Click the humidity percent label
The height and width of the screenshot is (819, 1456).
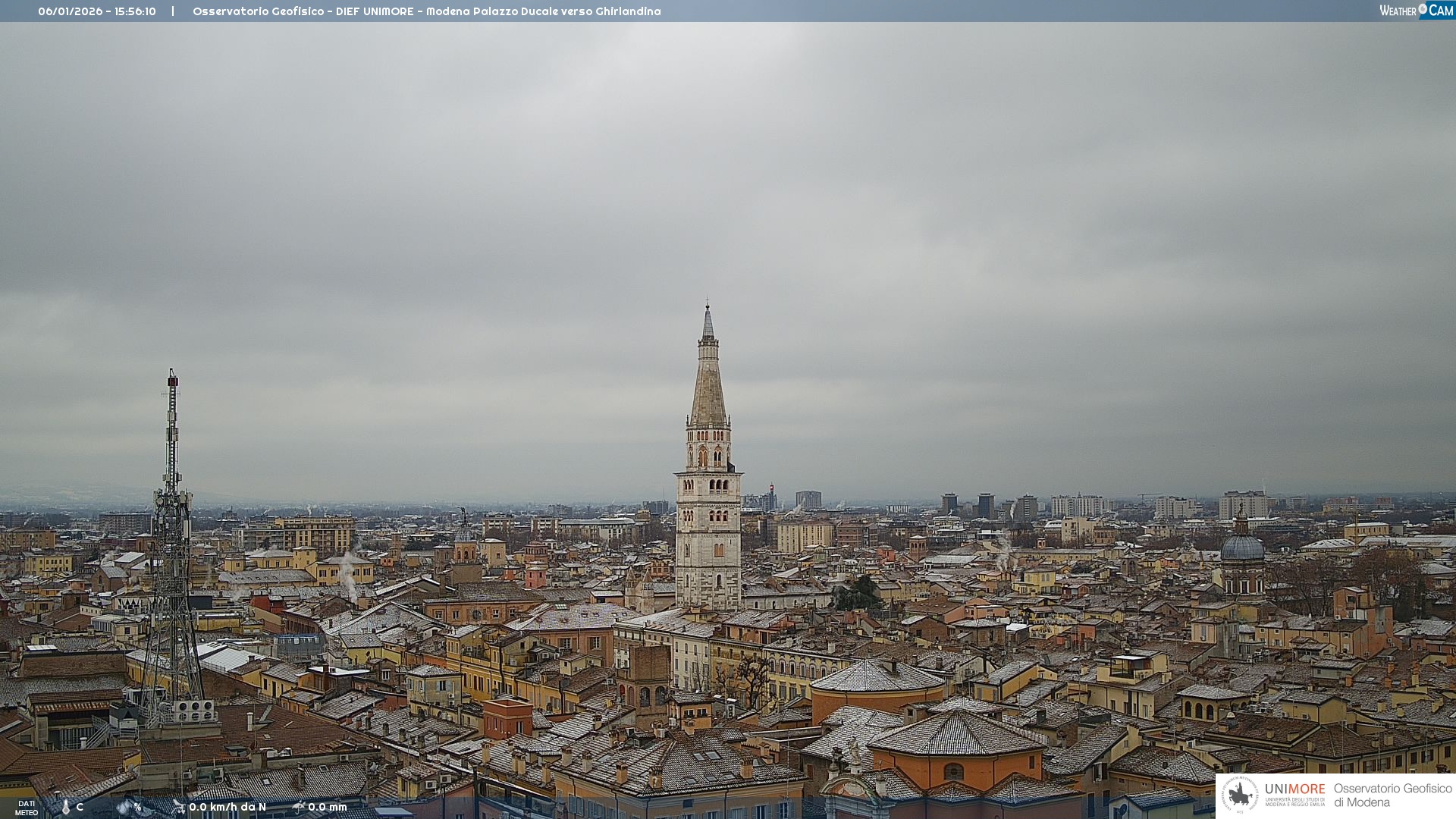(x=138, y=807)
